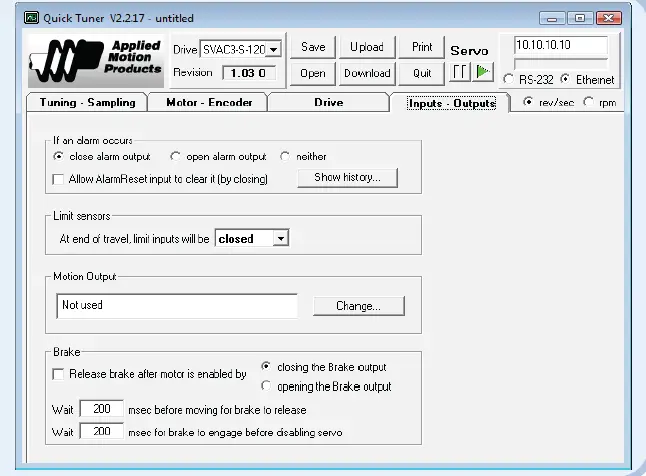The width and height of the screenshot is (646, 476).
Task: Select open alarm output option
Action: click(176, 157)
